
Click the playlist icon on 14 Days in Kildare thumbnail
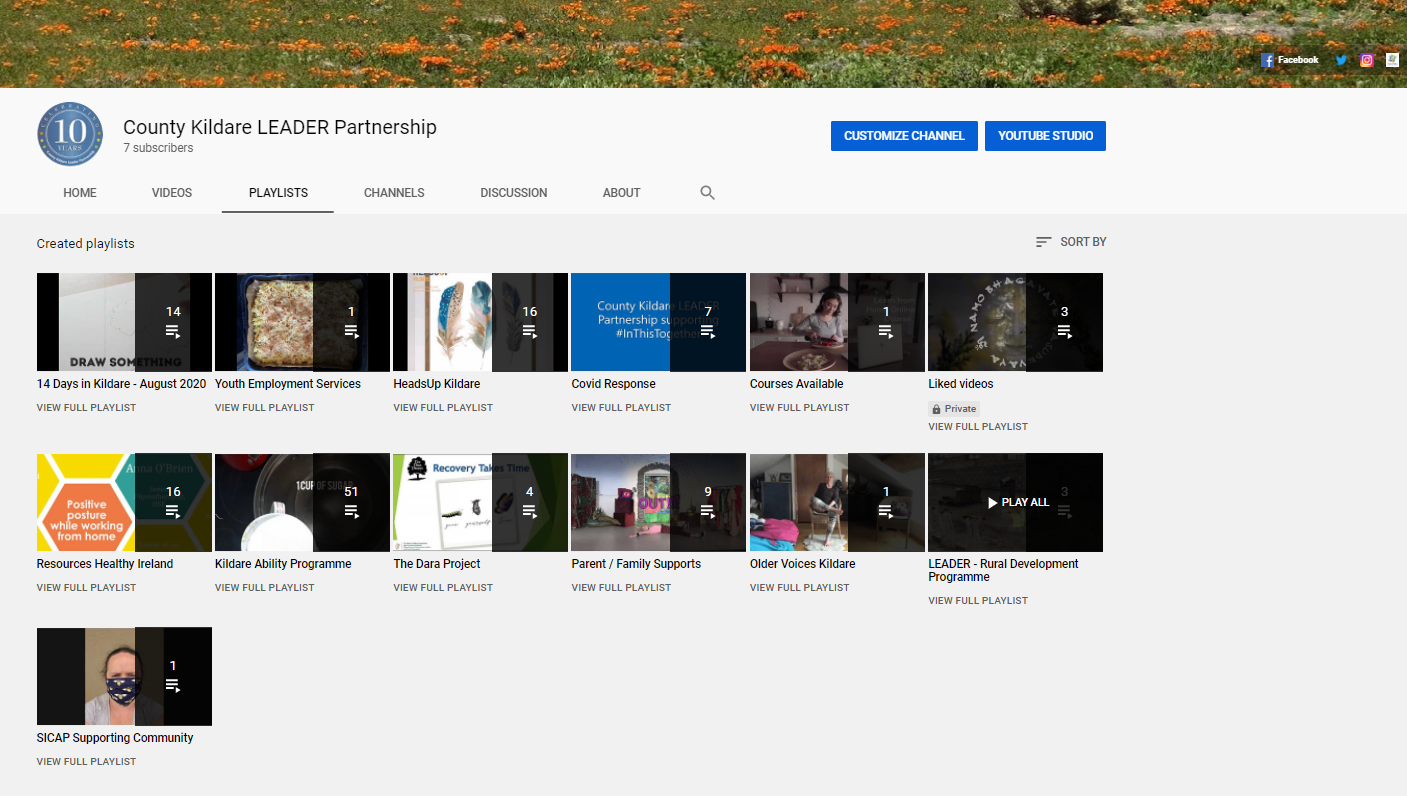[x=173, y=331]
